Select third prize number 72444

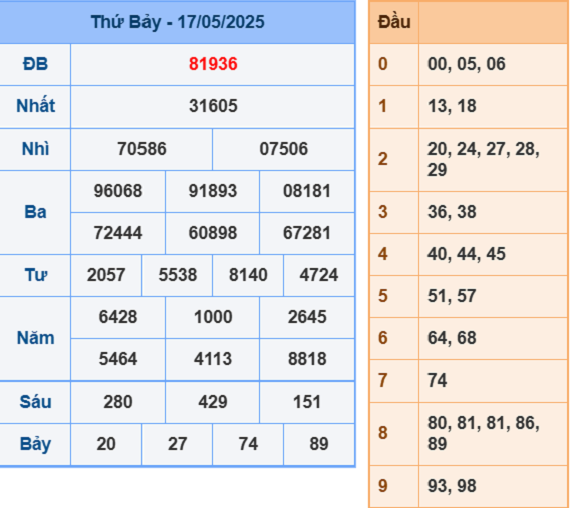click(x=118, y=233)
